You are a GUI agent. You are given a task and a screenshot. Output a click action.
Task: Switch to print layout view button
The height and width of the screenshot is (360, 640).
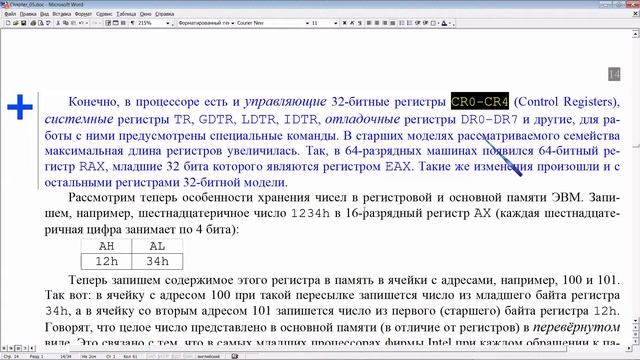18,348
